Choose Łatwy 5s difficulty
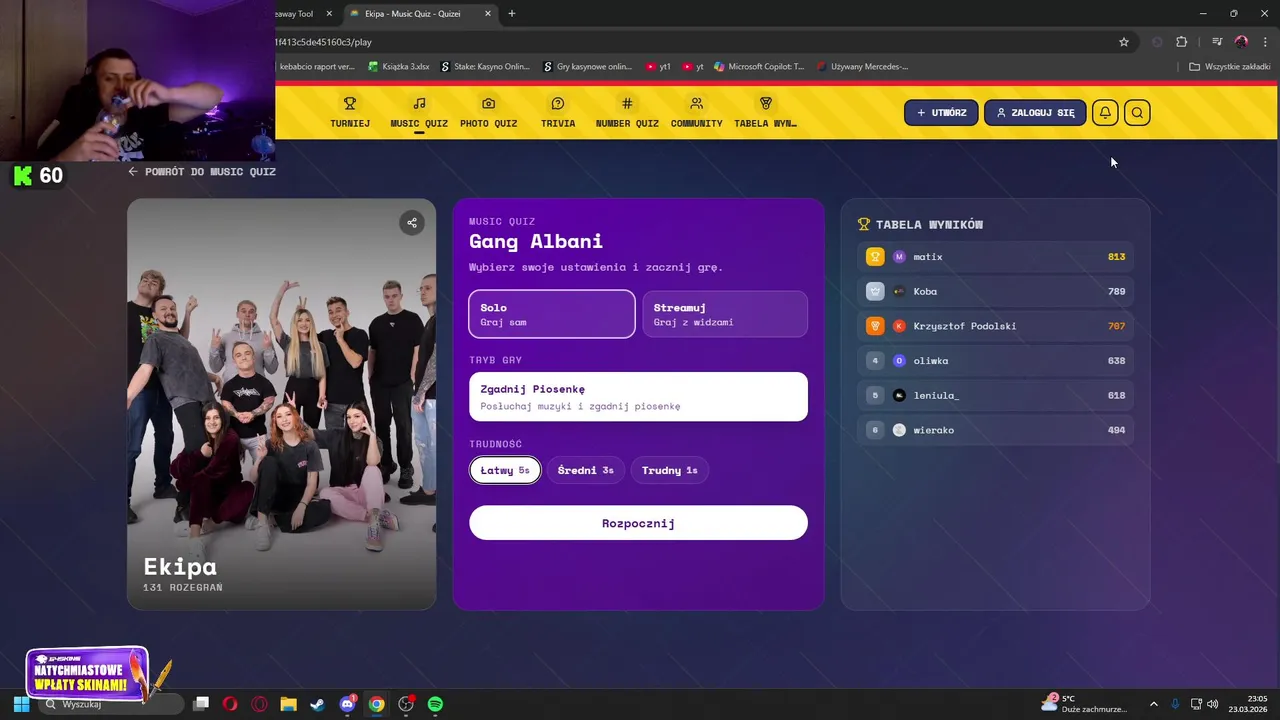Image resolution: width=1280 pixels, height=720 pixels. click(x=505, y=470)
